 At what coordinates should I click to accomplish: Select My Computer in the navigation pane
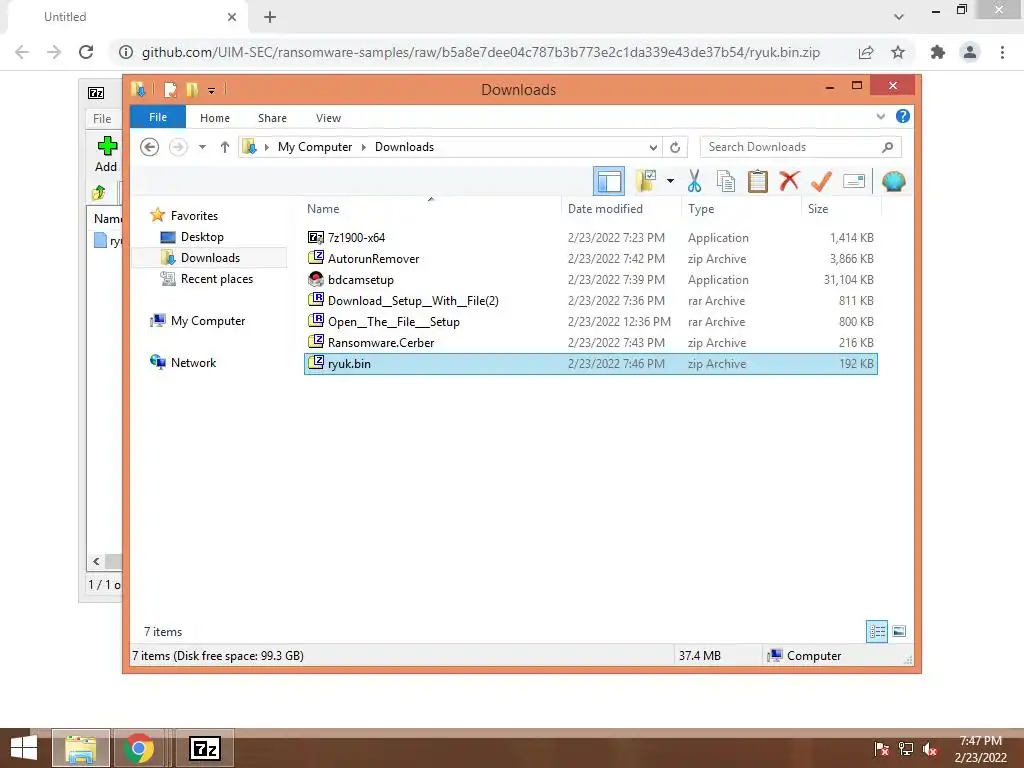[208, 321]
